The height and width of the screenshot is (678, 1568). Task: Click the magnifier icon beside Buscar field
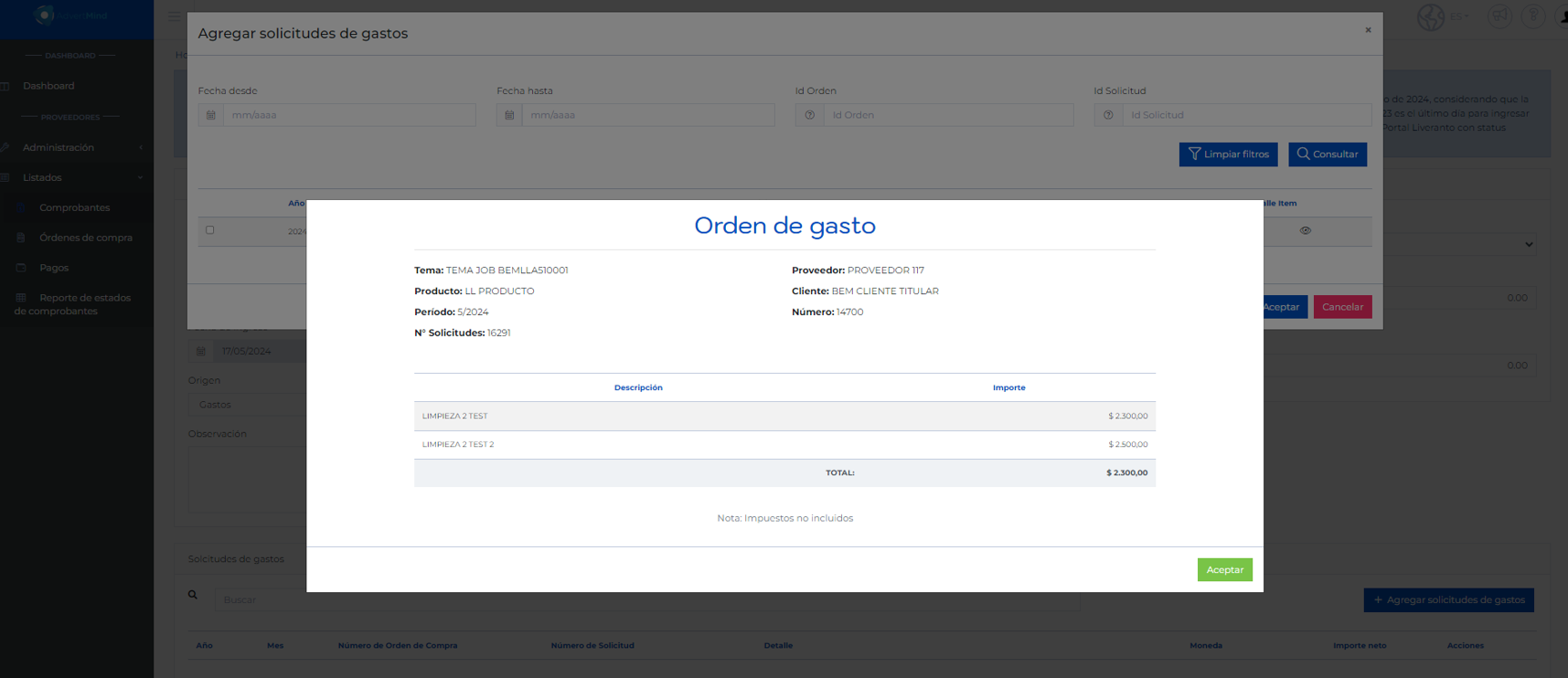(193, 595)
